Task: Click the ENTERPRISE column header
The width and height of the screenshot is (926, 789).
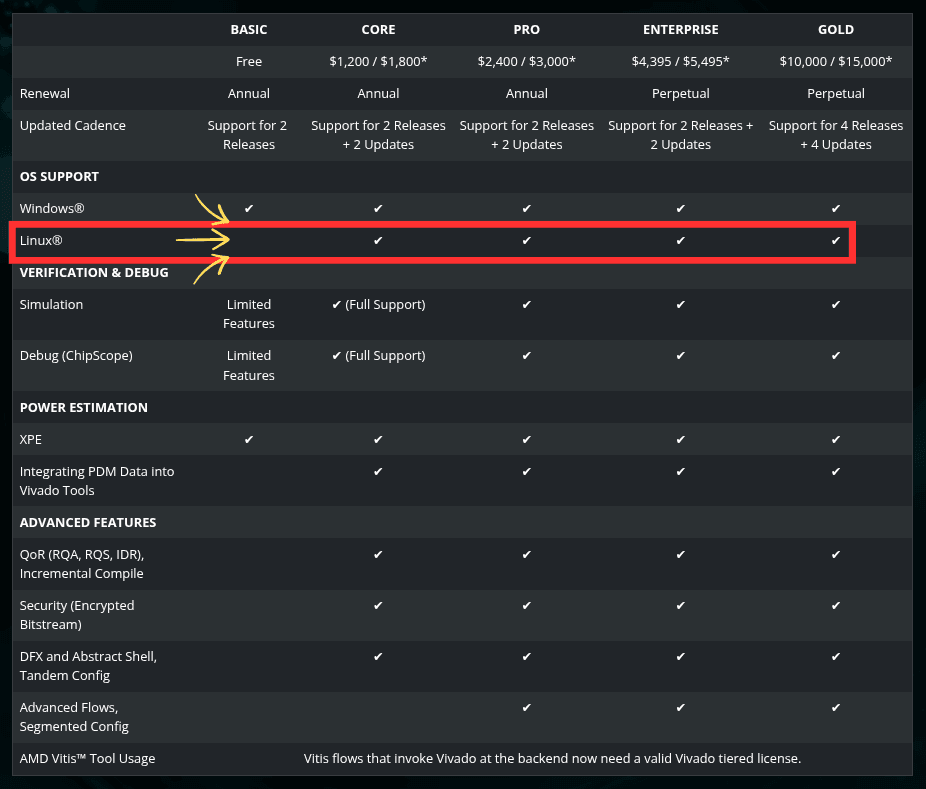Action: click(680, 30)
